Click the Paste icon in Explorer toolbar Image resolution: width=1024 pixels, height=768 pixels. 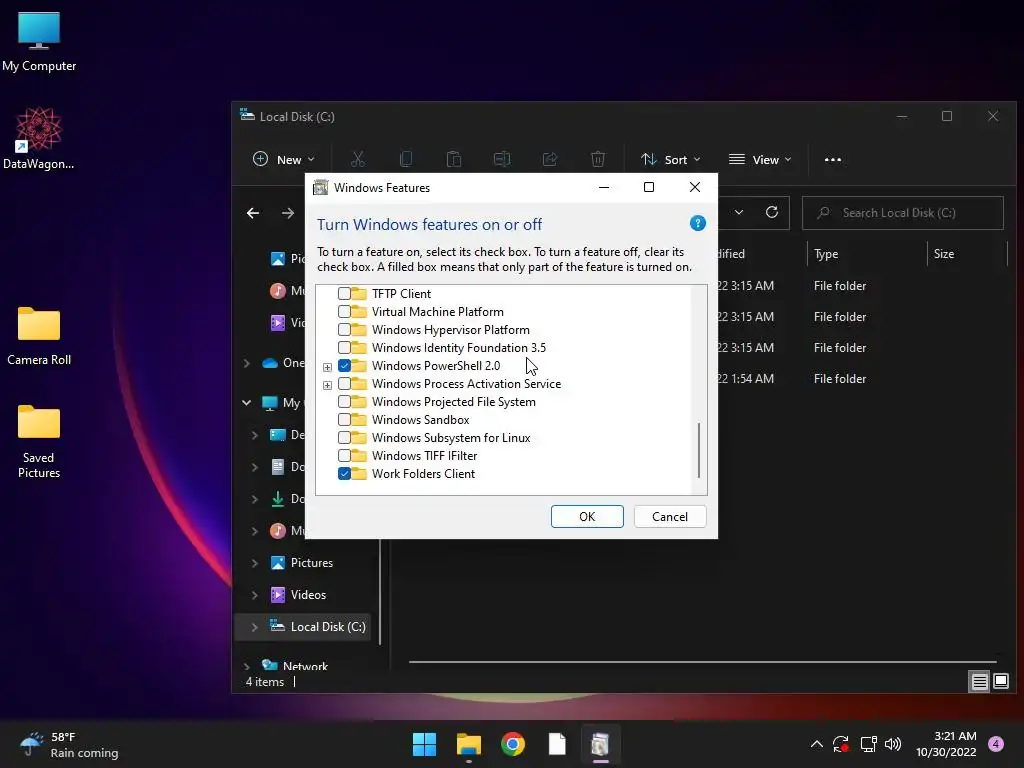(x=454, y=159)
